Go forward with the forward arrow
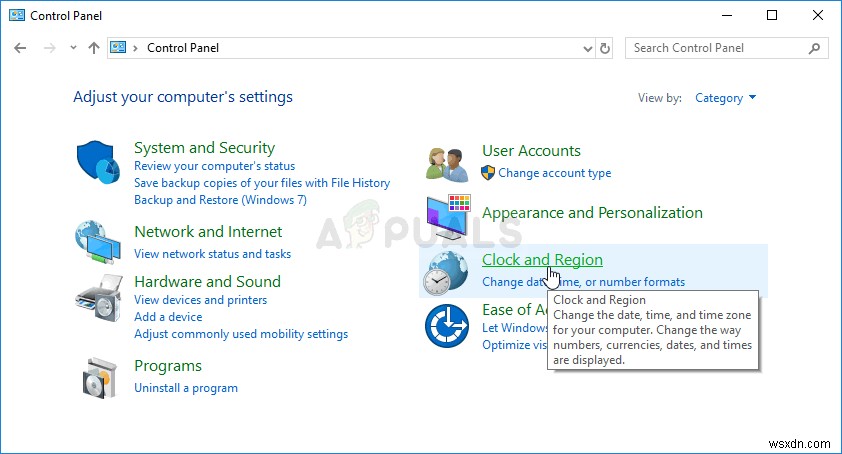 point(49,48)
